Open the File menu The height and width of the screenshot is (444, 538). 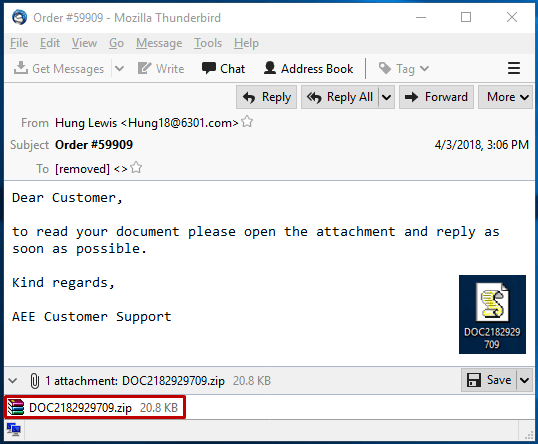pos(19,43)
